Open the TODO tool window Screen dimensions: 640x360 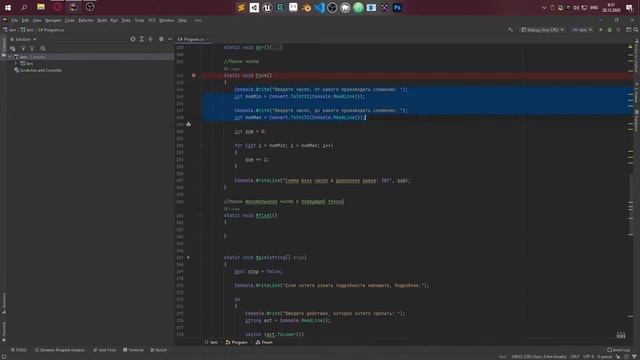(x=19, y=350)
